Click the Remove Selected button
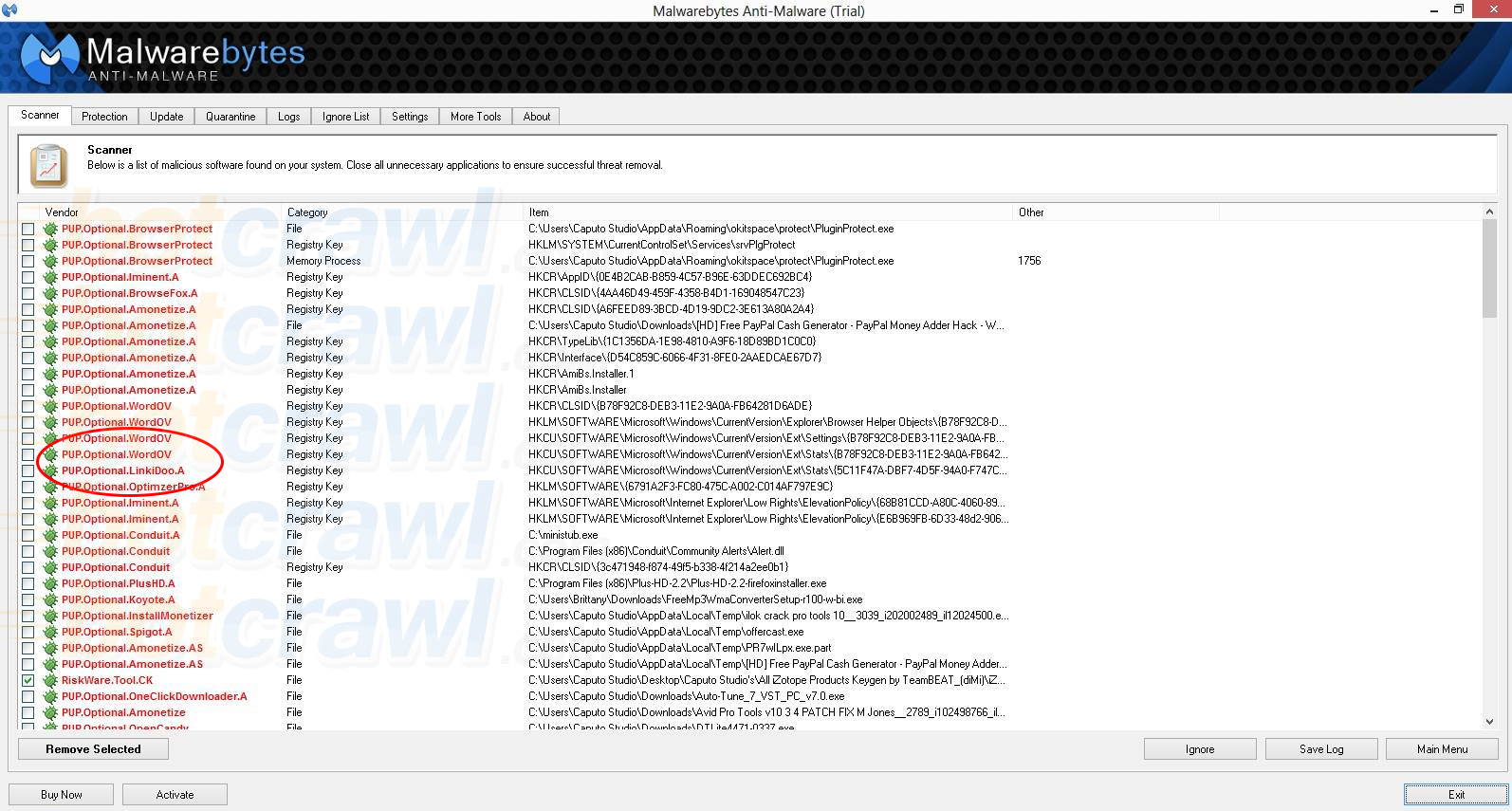 tap(93, 749)
